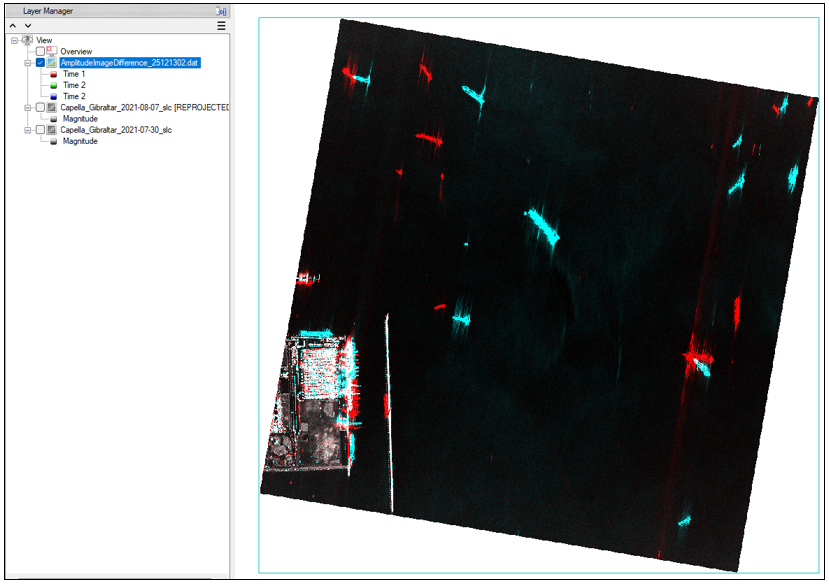Click the move layer up arrow
Image resolution: width=829 pixels, height=585 pixels.
click(x=13, y=26)
